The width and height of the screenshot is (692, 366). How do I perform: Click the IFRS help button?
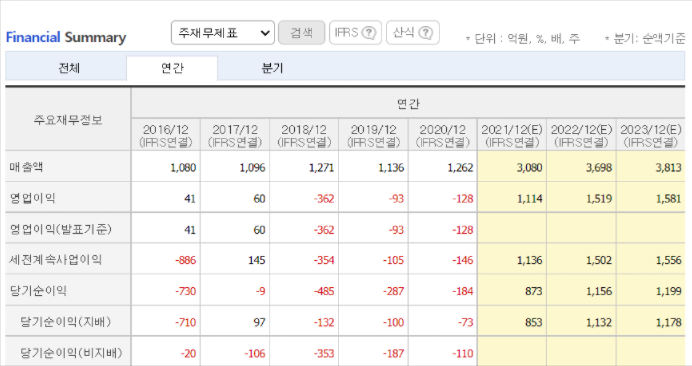[355, 33]
